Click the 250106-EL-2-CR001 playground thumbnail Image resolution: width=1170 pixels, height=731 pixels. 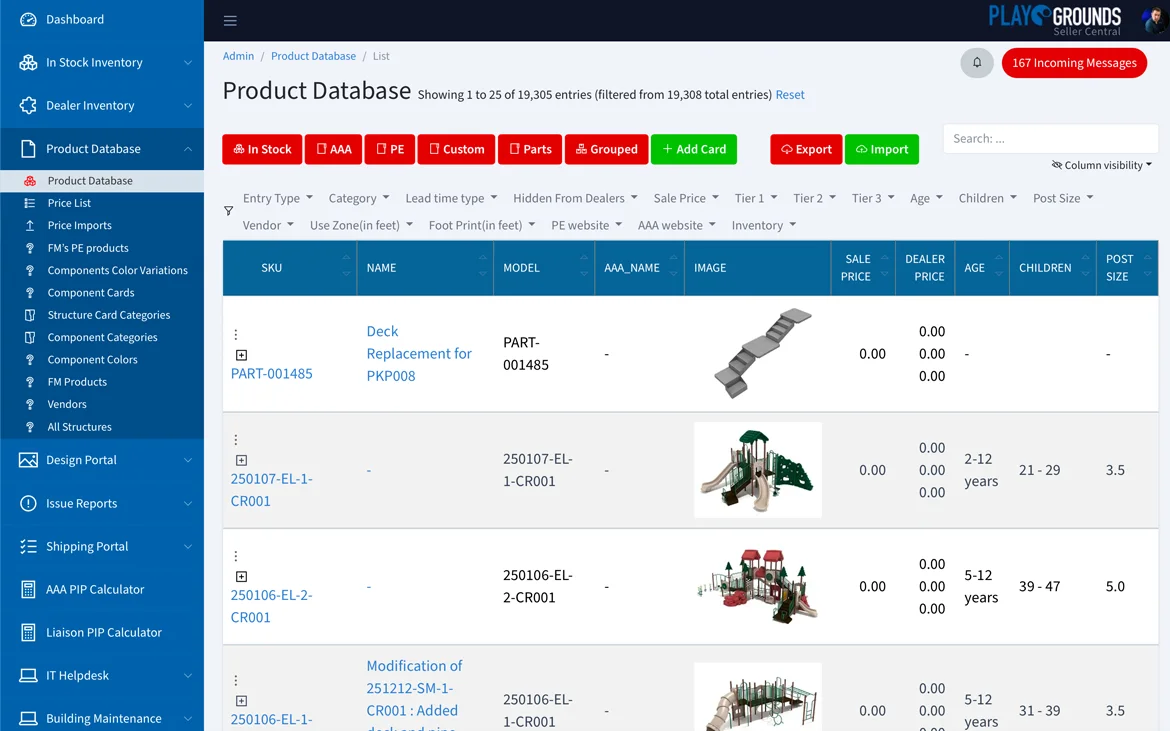757,586
